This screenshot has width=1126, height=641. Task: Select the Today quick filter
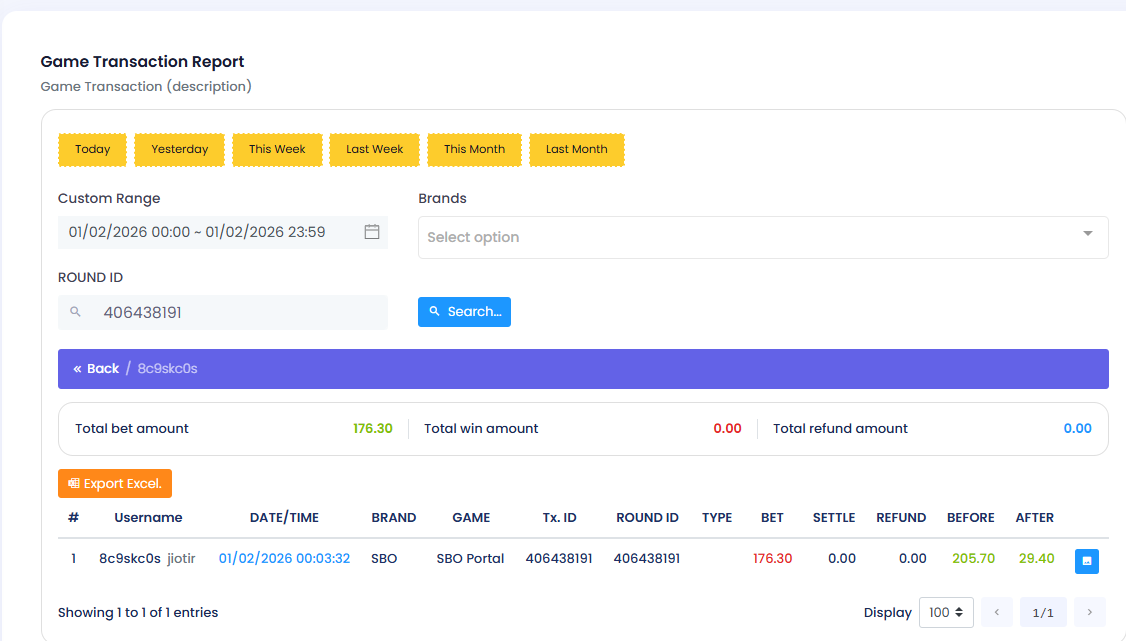pyautogui.click(x=92, y=149)
